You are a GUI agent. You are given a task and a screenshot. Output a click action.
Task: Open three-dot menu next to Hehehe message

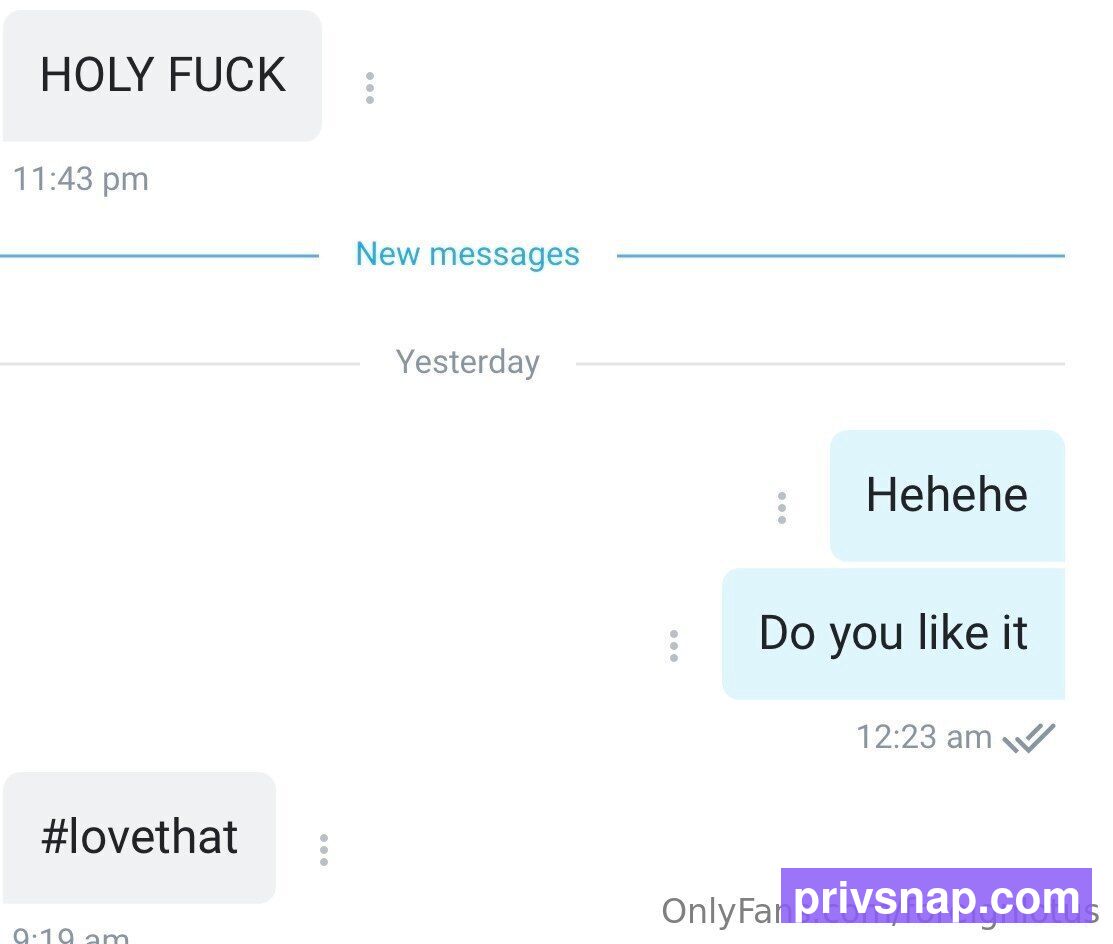point(782,508)
